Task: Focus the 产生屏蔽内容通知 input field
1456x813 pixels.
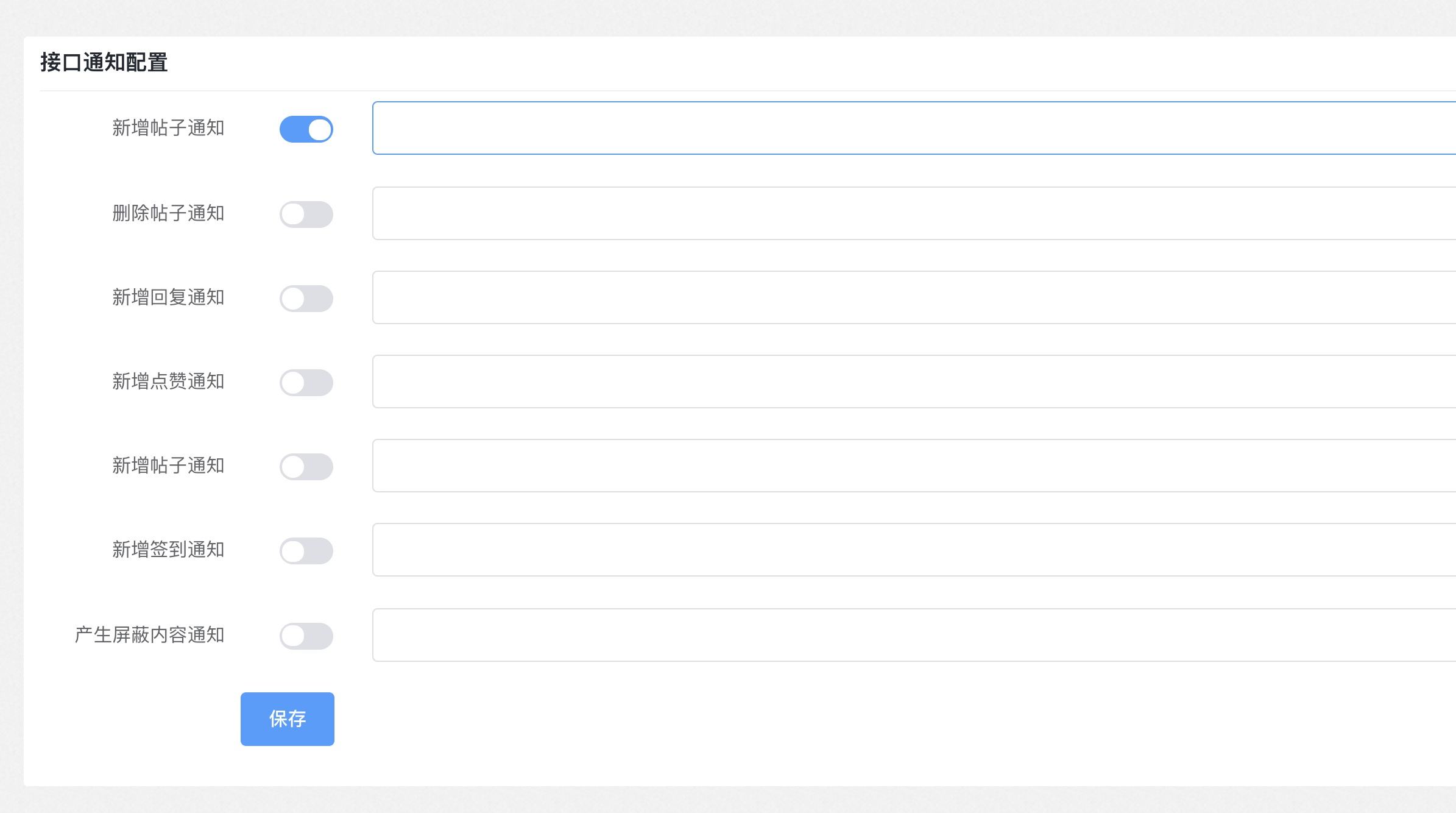Action: [x=914, y=635]
